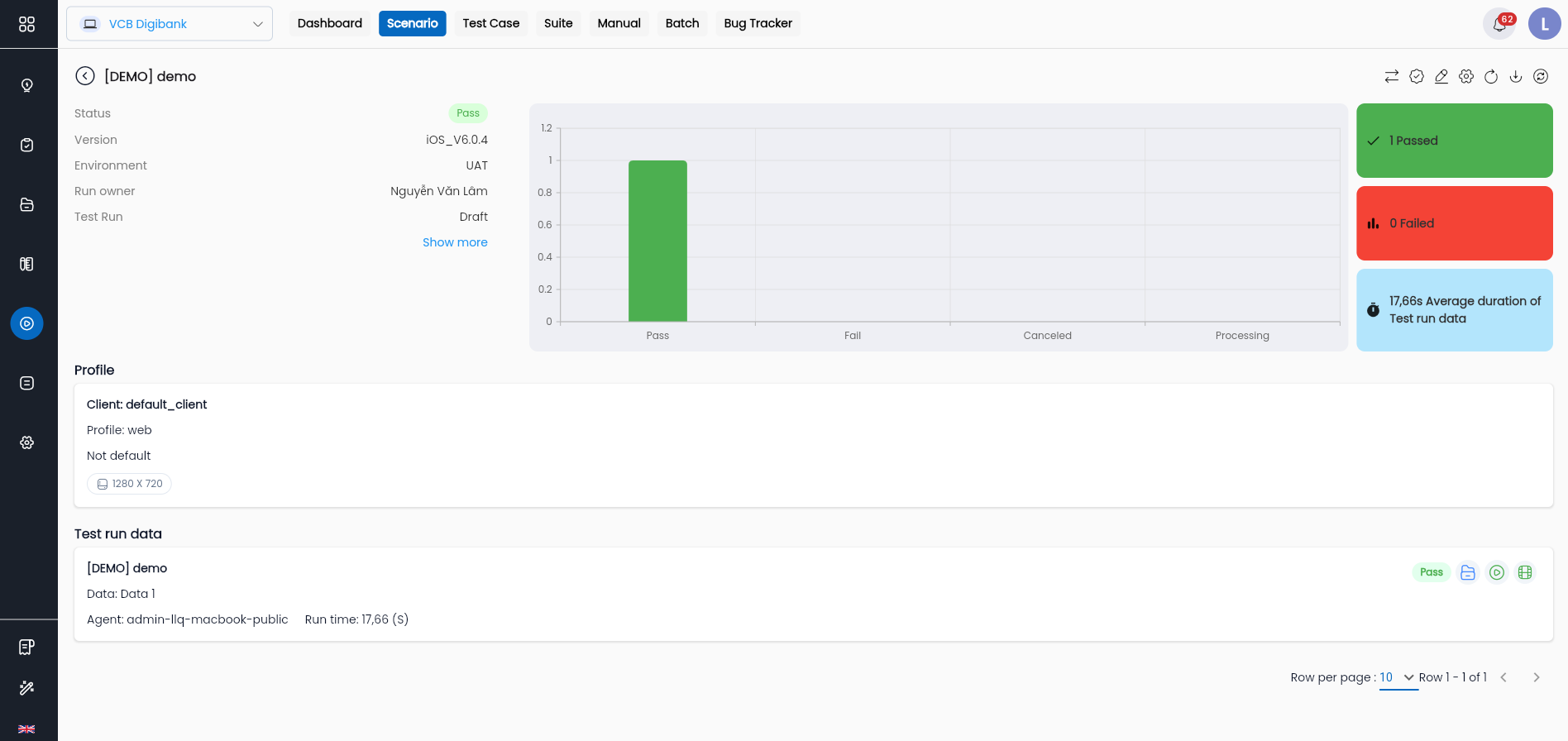Open the apps grid icon in the sidebar
Viewport: 1568px width, 741px height.
(26, 24)
